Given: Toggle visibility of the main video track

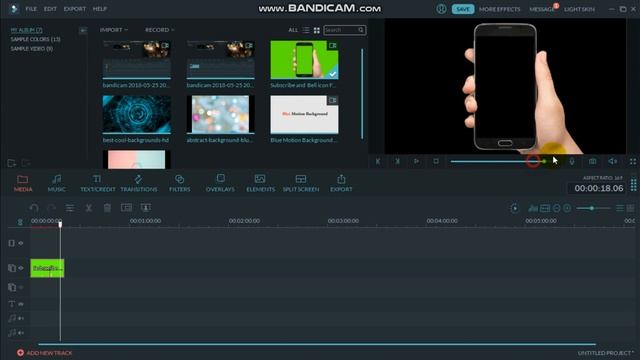Looking at the screenshot, I should 21,243.
